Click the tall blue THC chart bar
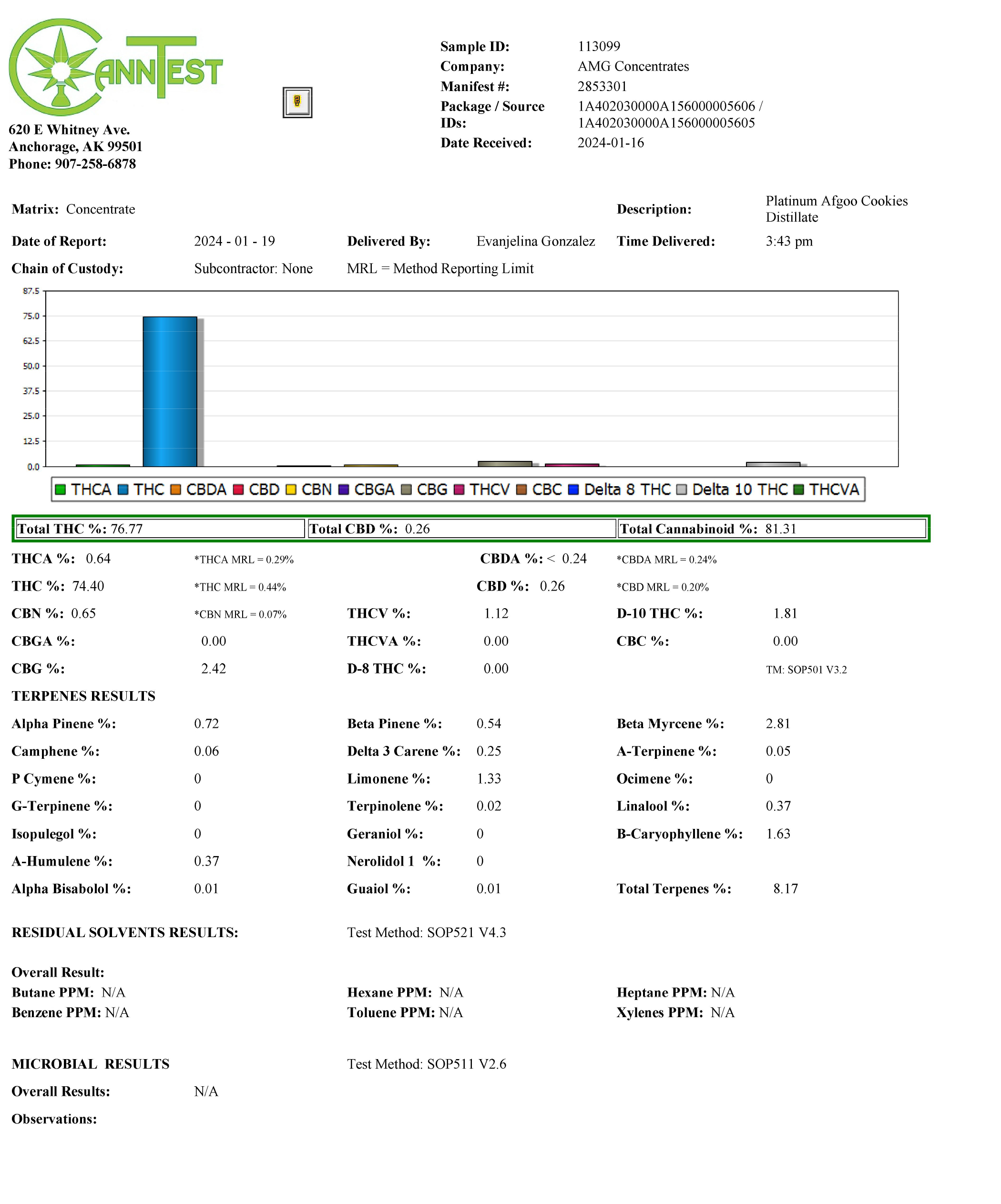The width and height of the screenshot is (1001, 1204). 170,391
